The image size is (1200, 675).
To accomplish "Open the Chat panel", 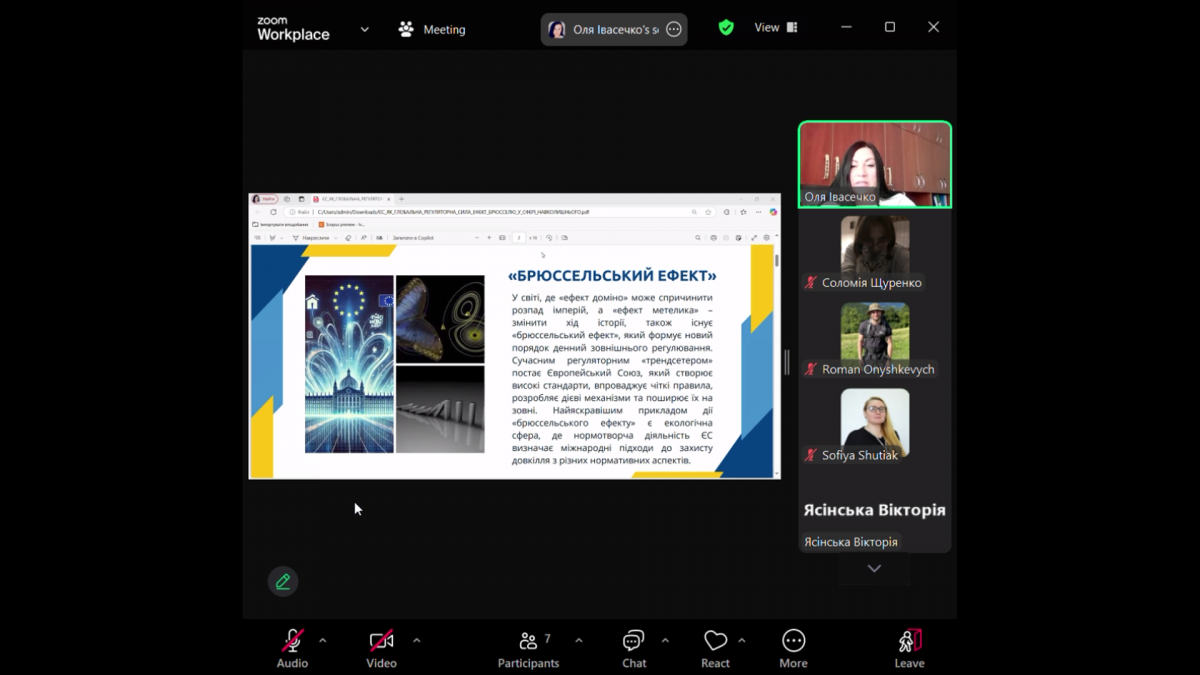I will pyautogui.click(x=633, y=641).
